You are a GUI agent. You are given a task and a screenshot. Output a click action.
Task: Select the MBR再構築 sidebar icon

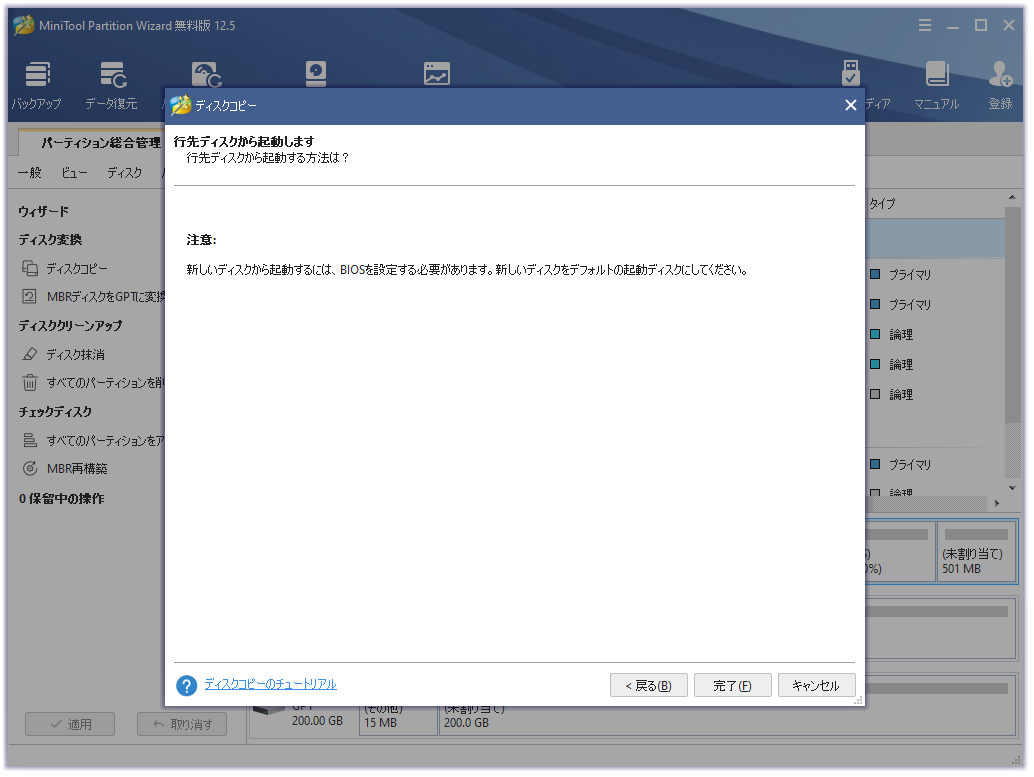click(31, 468)
